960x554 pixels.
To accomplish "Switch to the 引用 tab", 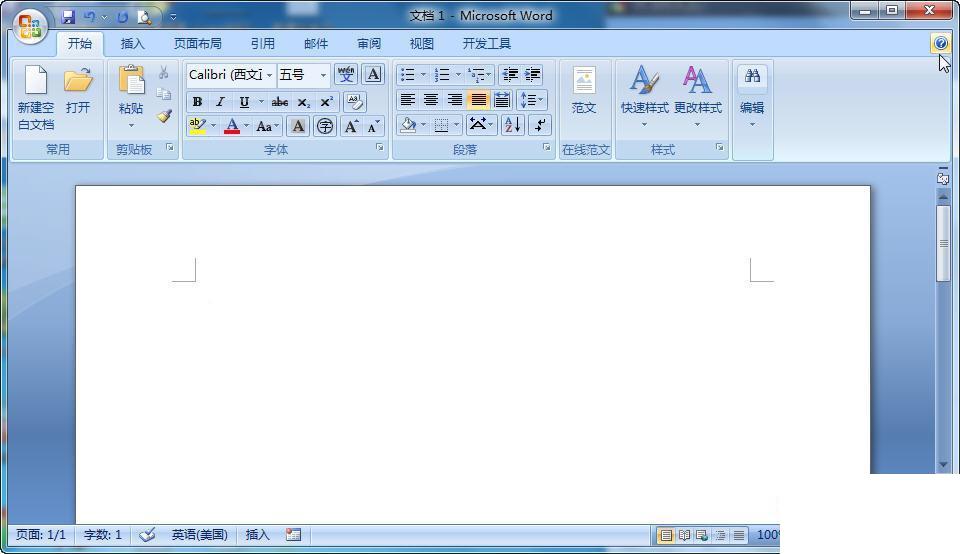I will coord(262,43).
